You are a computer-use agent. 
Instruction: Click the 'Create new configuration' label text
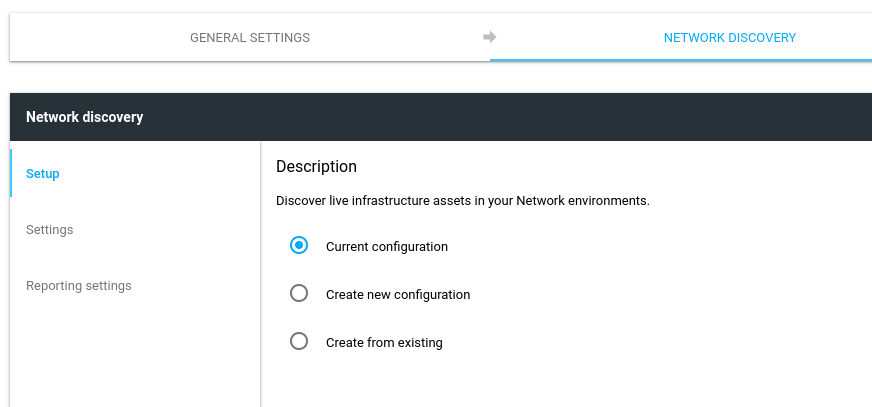pyautogui.click(x=398, y=295)
